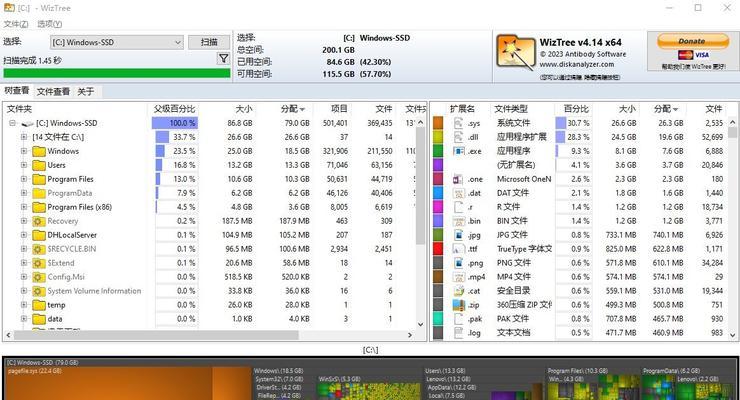Sort file types by 扩展名 column header
The image size is (740, 400).
click(462, 109)
